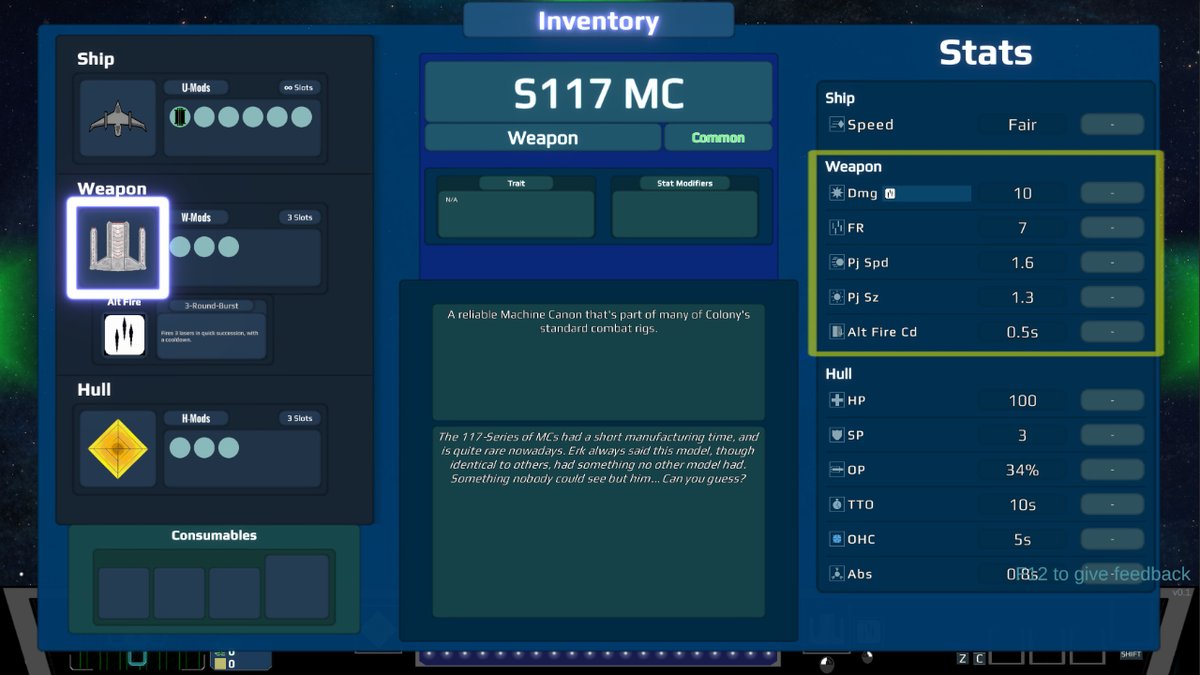Click the Dmg stat icon
The width and height of the screenshot is (1200, 675).
point(837,193)
